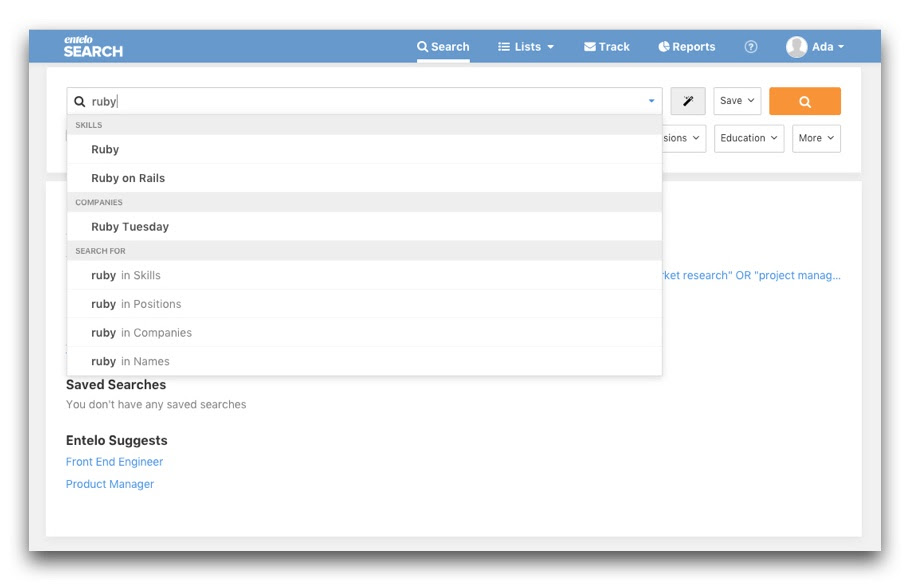
Task: Choose Ruby on Rails skill suggestion
Action: point(128,178)
